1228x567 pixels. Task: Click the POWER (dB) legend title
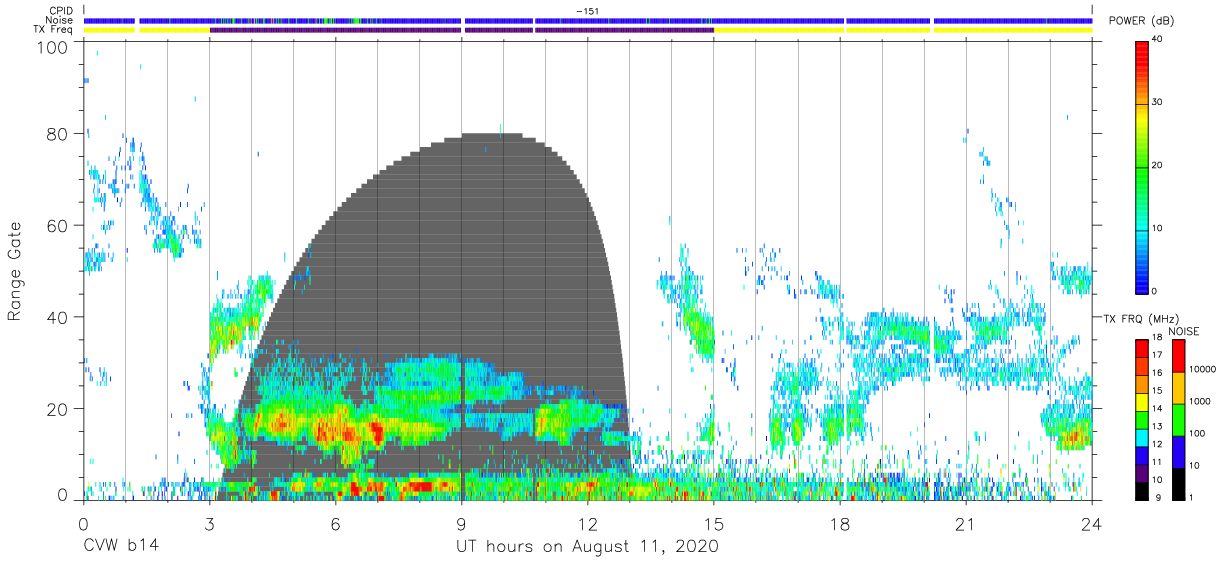(1142, 21)
